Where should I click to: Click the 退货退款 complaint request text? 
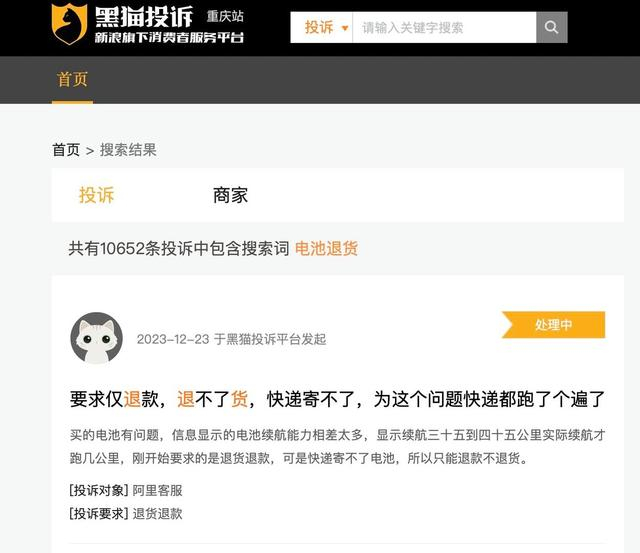point(157,514)
